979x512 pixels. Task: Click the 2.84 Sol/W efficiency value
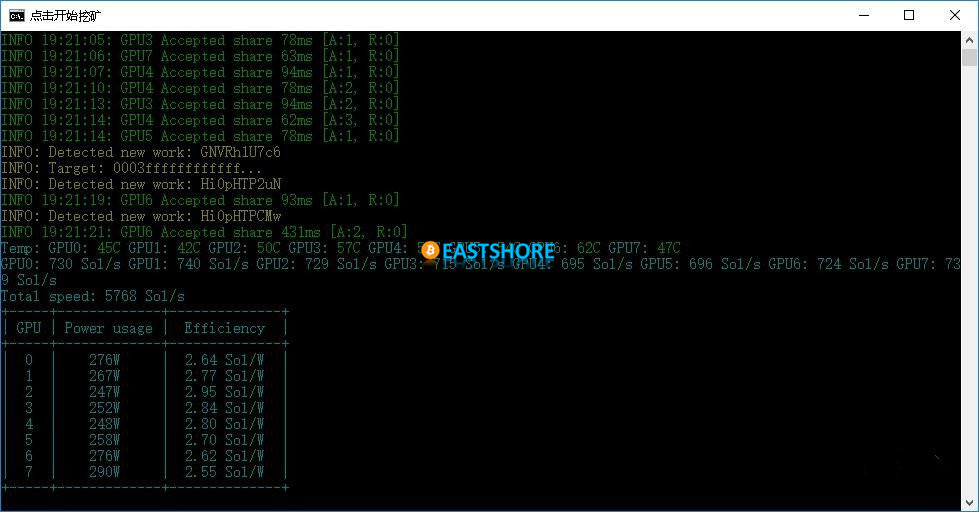[x=225, y=408]
